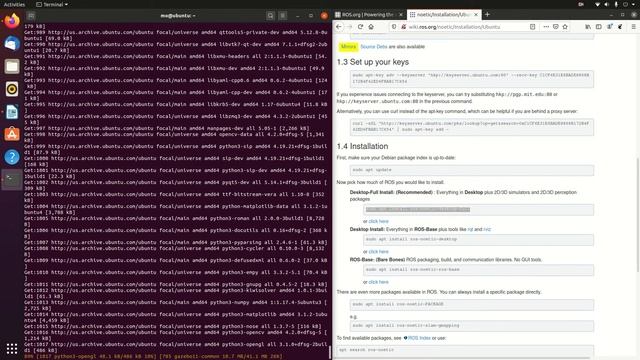This screenshot has width=640, height=360.
Task: Click the apt-key adv keyserver command box
Action: [x=471, y=79]
